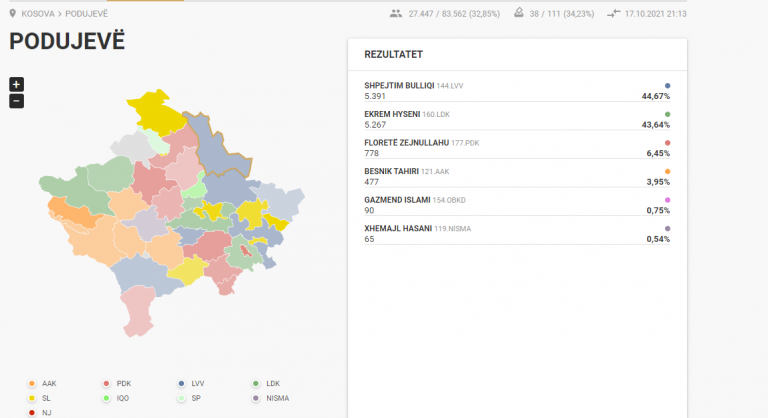This screenshot has height=418, width=768.
Task: Click the ballot box counted stations icon
Action: [519, 13]
